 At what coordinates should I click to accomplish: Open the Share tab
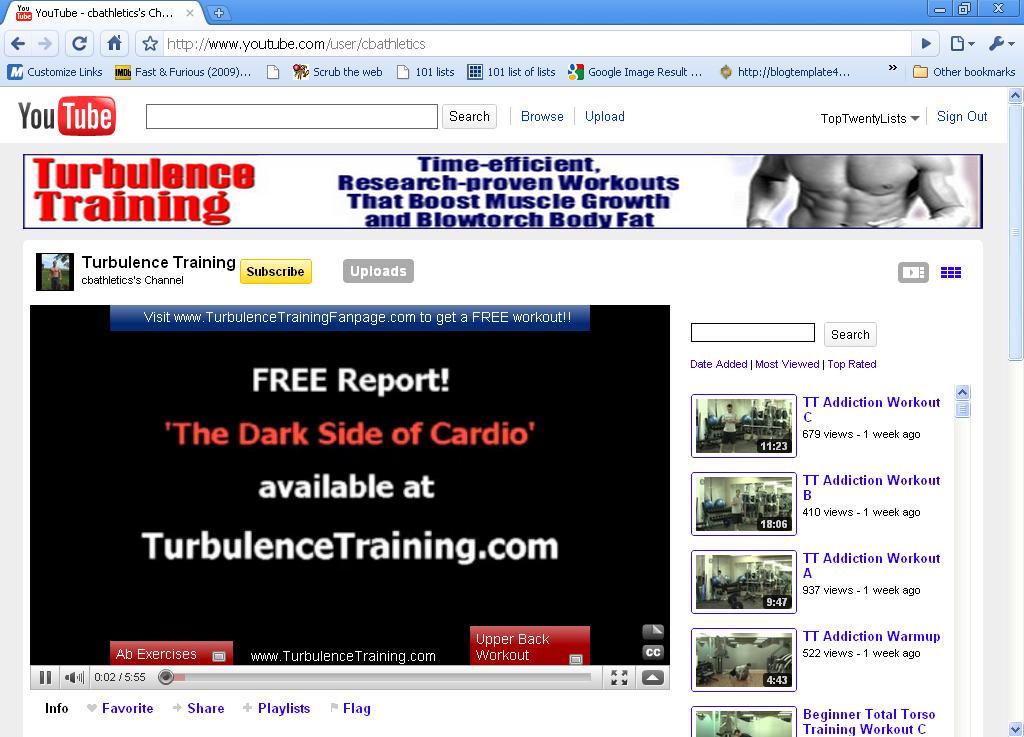coord(199,708)
